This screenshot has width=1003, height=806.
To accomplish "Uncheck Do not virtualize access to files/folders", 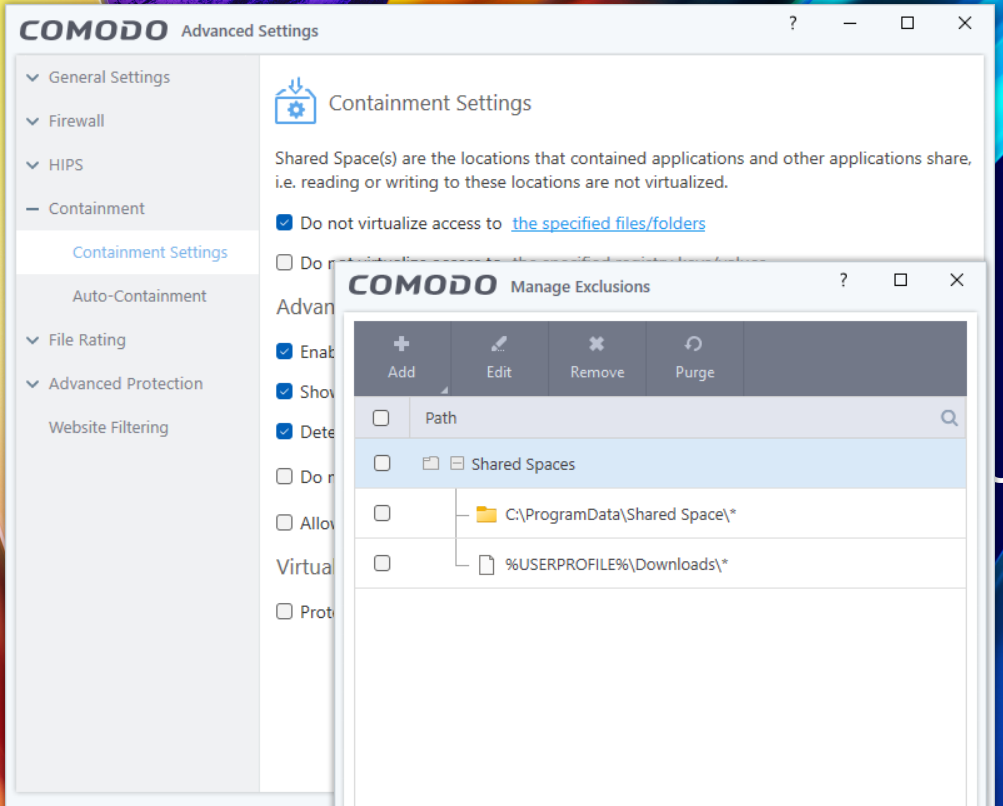I will click(285, 223).
